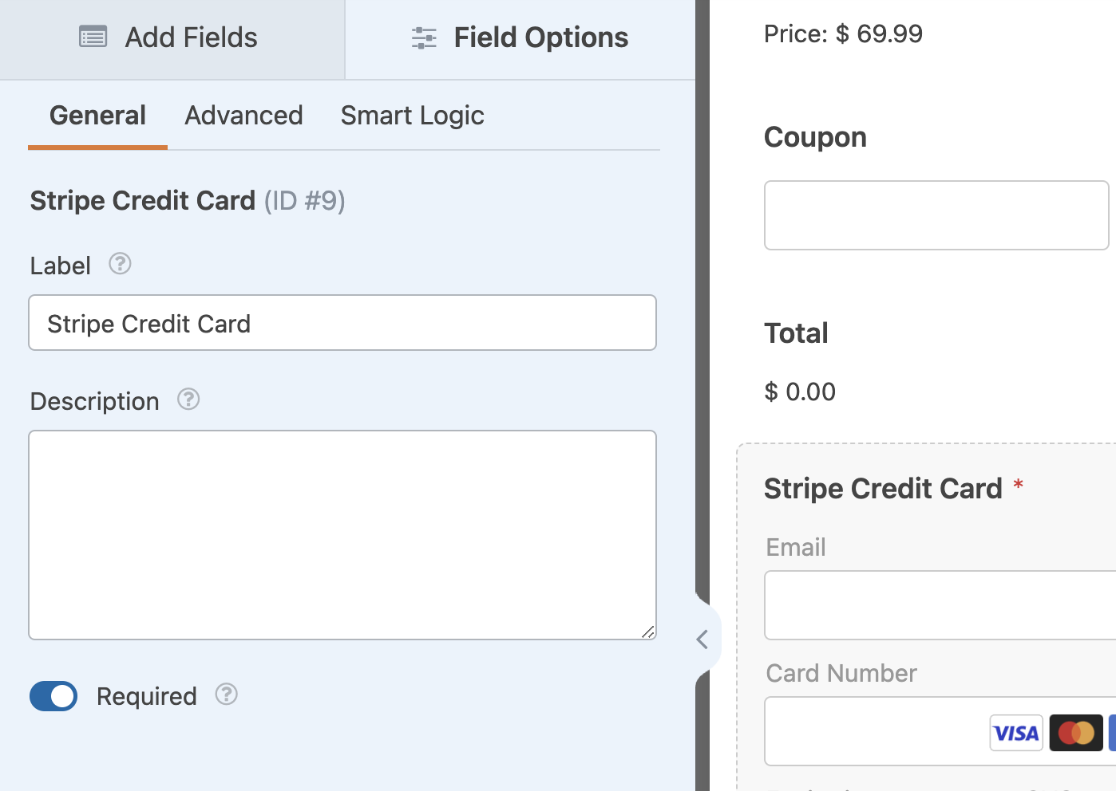The image size is (1116, 791).
Task: Select the General sub-tab
Action: pos(98,116)
